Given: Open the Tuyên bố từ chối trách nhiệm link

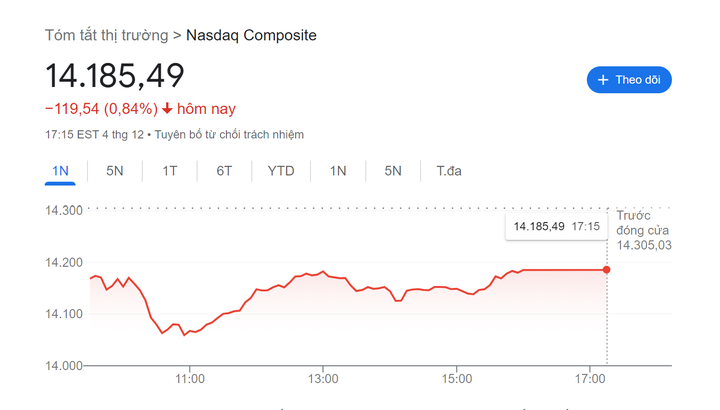Looking at the screenshot, I should (229, 134).
